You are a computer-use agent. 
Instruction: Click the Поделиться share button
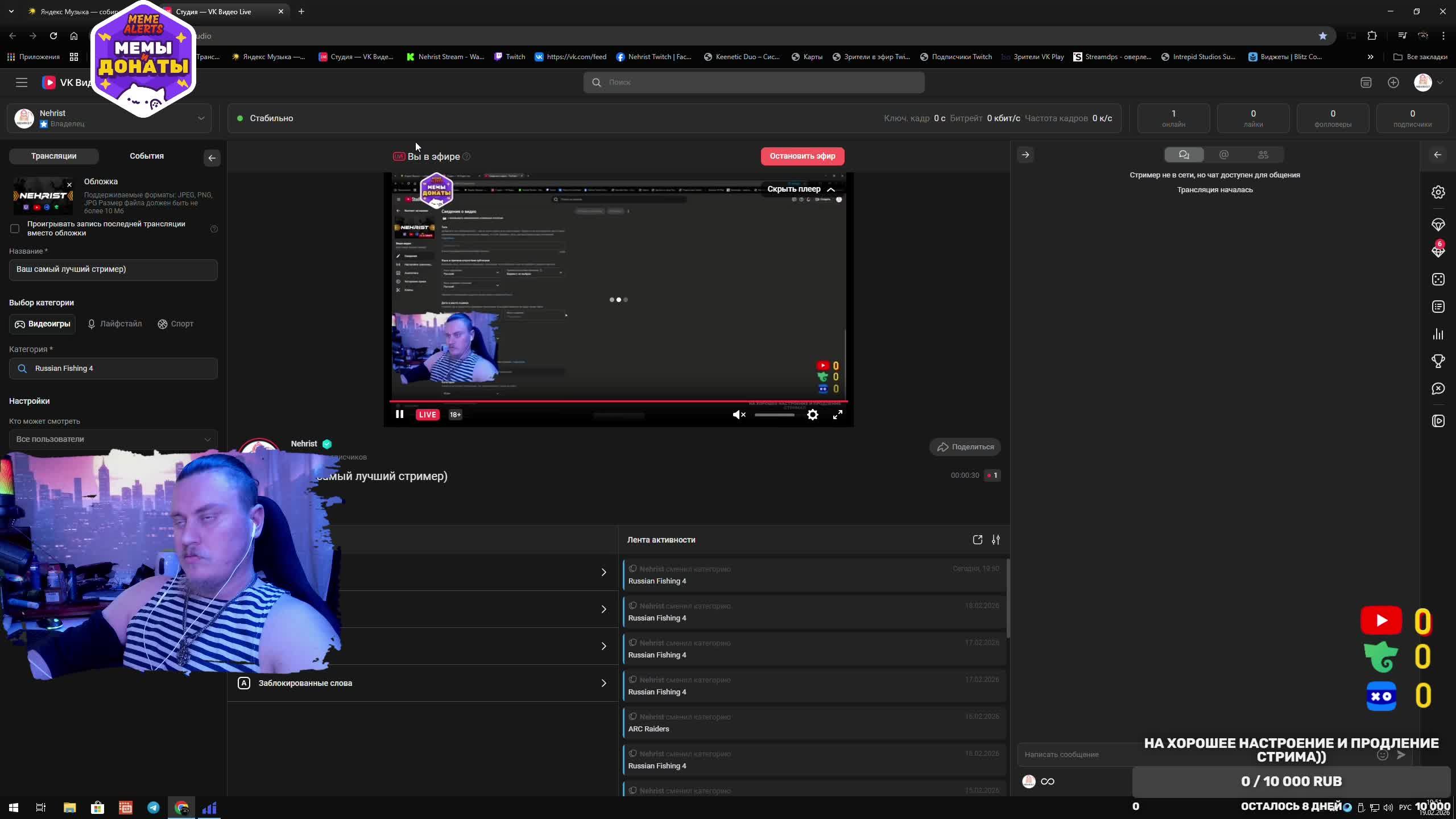tap(965, 447)
